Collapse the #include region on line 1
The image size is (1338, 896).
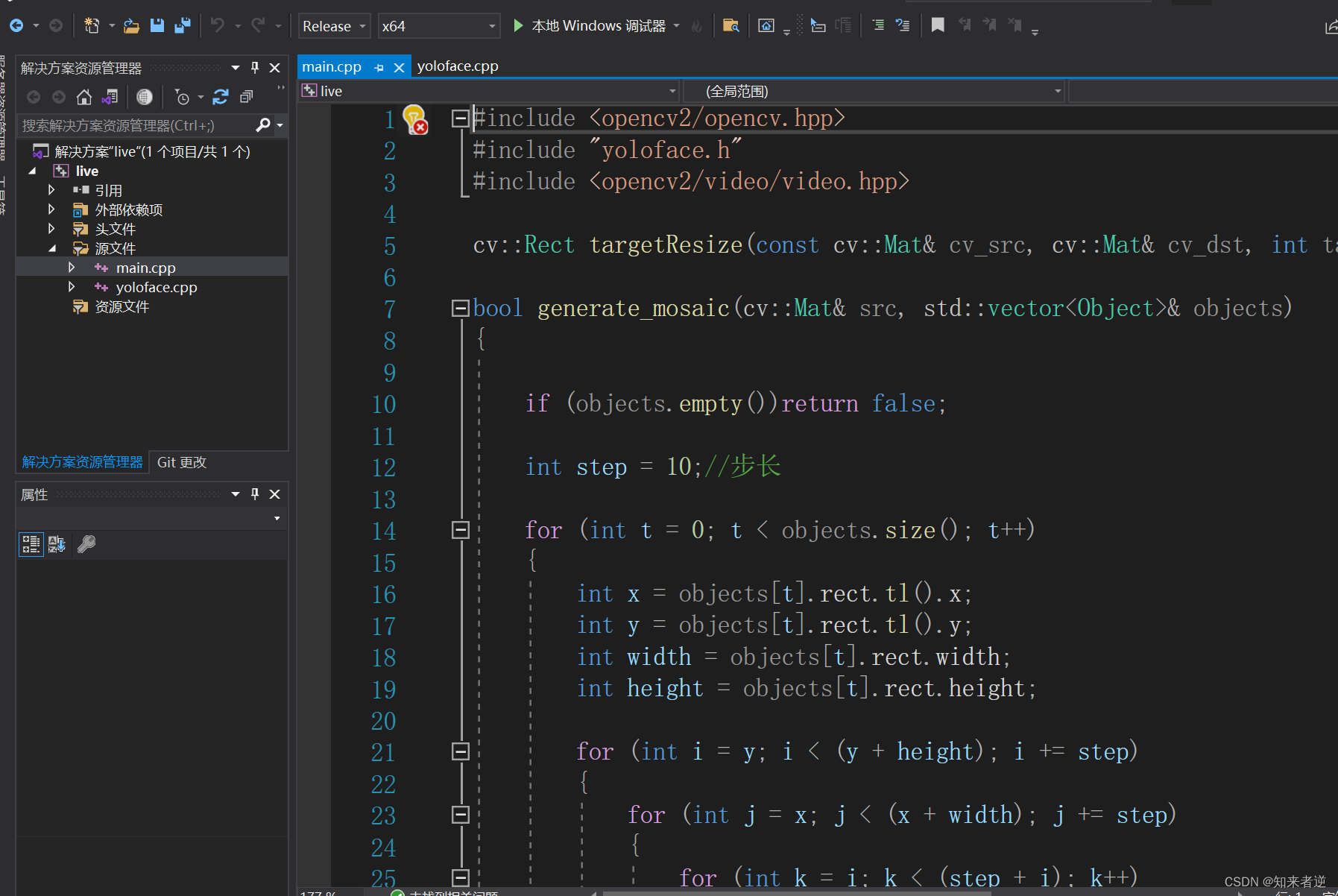click(461, 119)
